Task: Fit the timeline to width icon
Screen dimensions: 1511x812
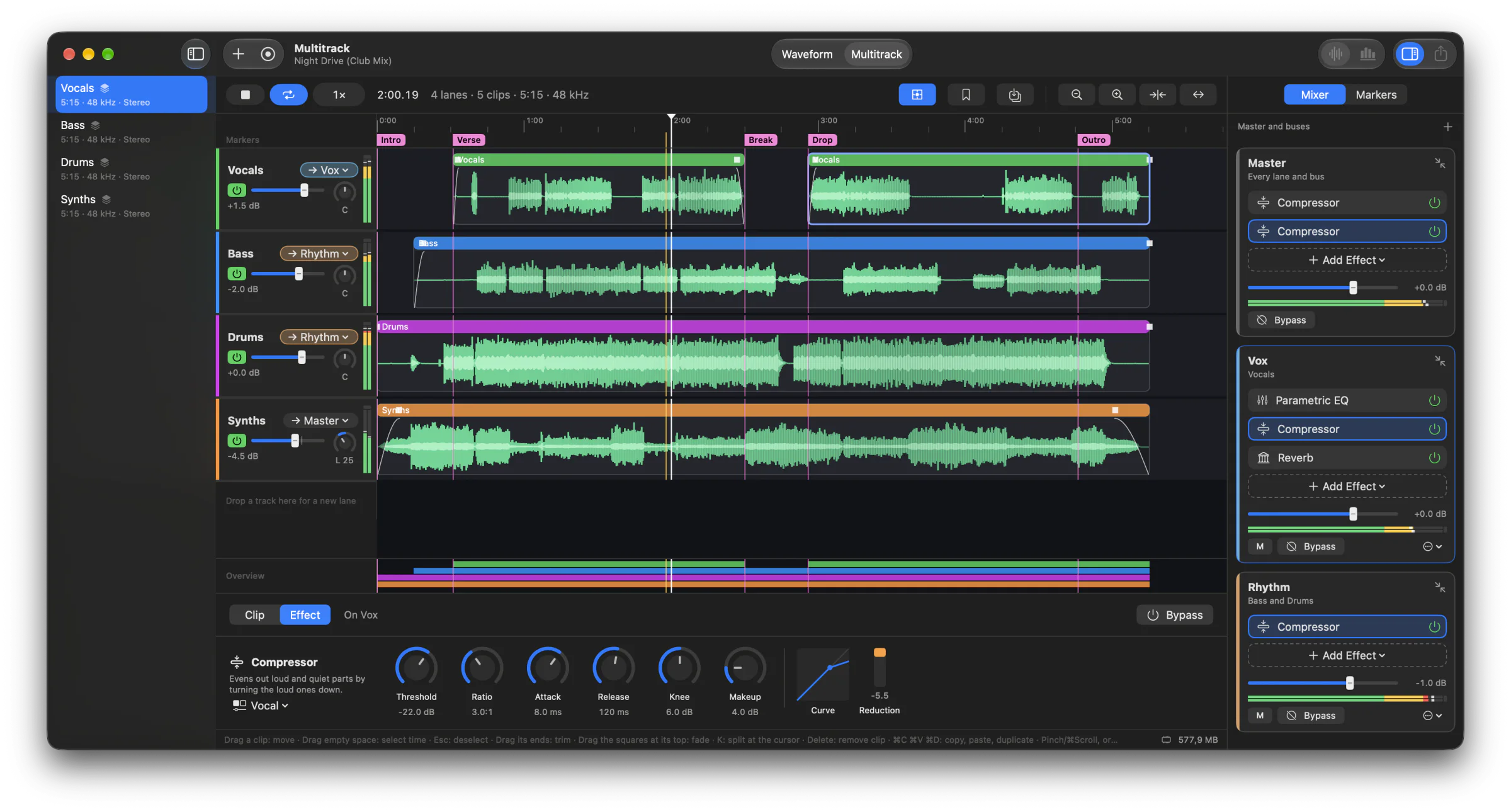Action: 1198,94
